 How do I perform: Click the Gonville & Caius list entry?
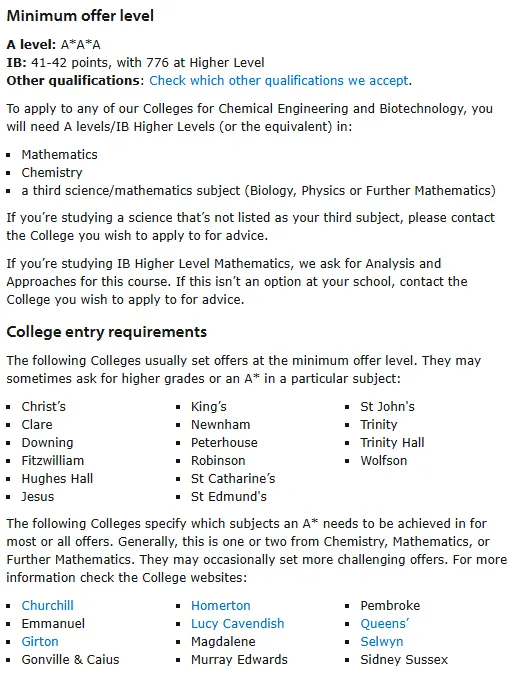point(70,660)
